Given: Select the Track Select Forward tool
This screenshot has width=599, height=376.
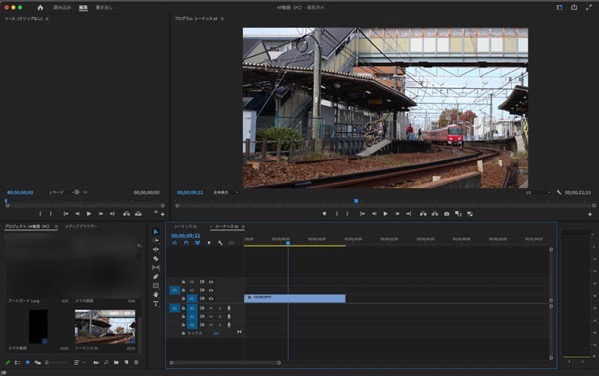Looking at the screenshot, I should pyautogui.click(x=155, y=240).
